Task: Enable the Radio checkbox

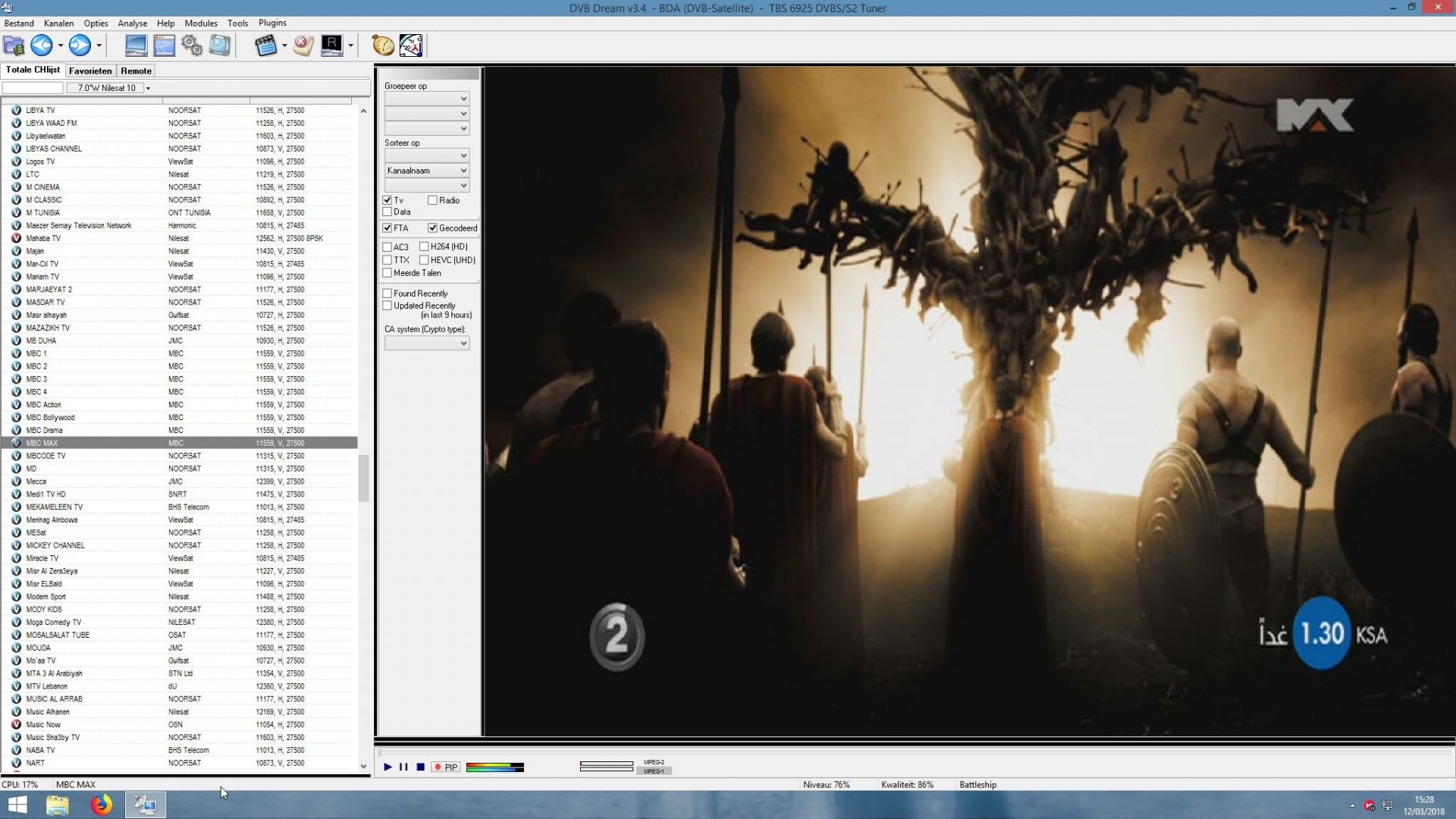Action: point(432,200)
